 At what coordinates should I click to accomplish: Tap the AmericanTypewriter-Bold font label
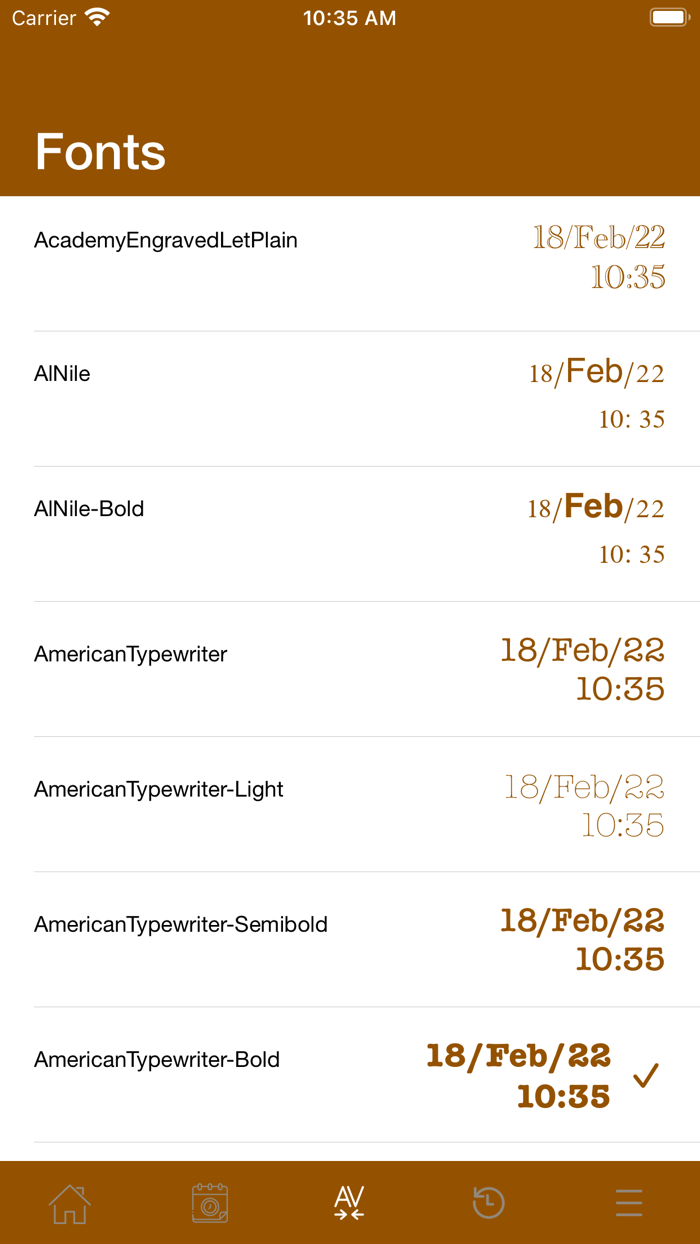[x=157, y=1059]
